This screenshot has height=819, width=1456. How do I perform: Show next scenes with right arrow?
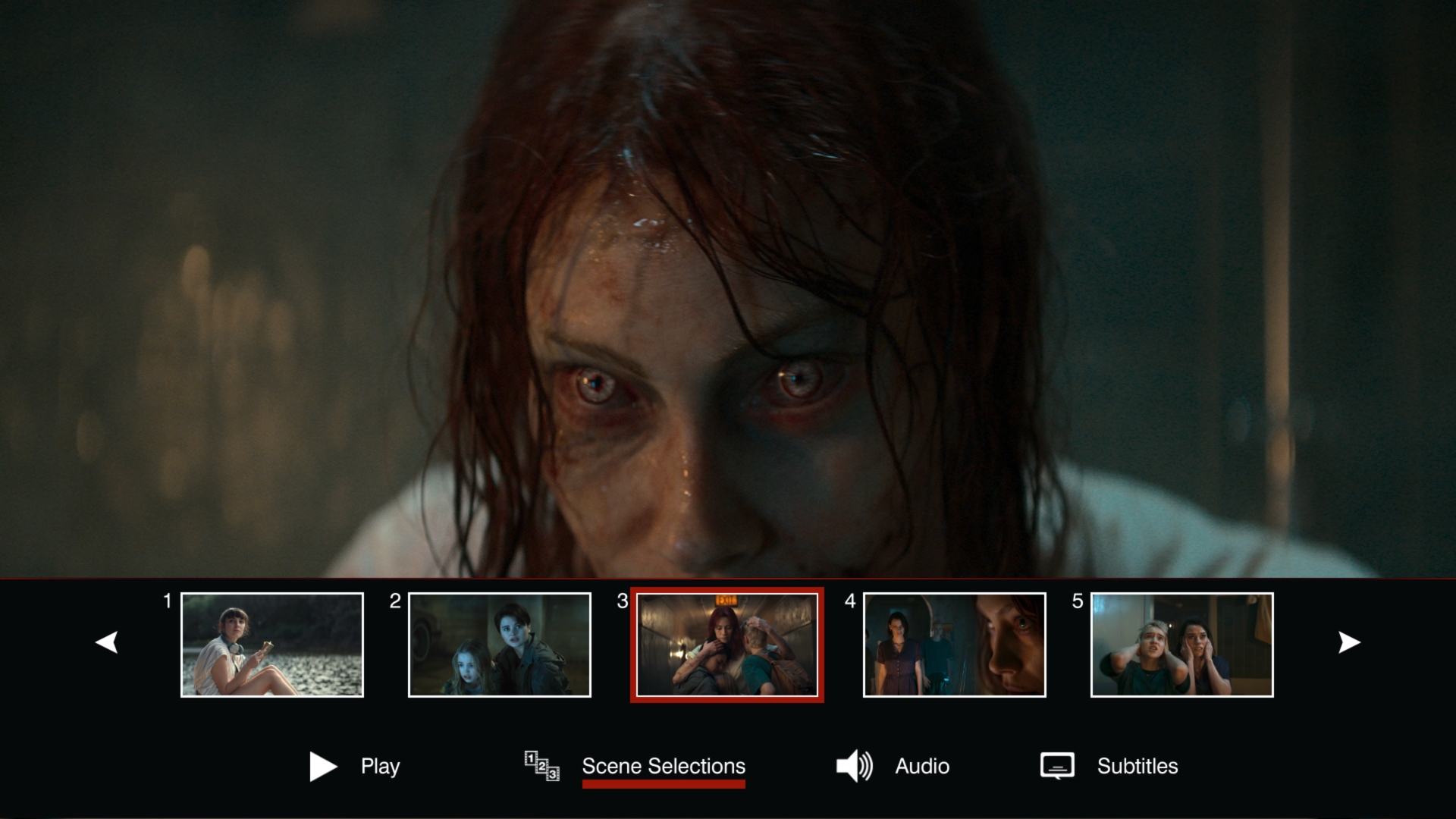pyautogui.click(x=1349, y=642)
